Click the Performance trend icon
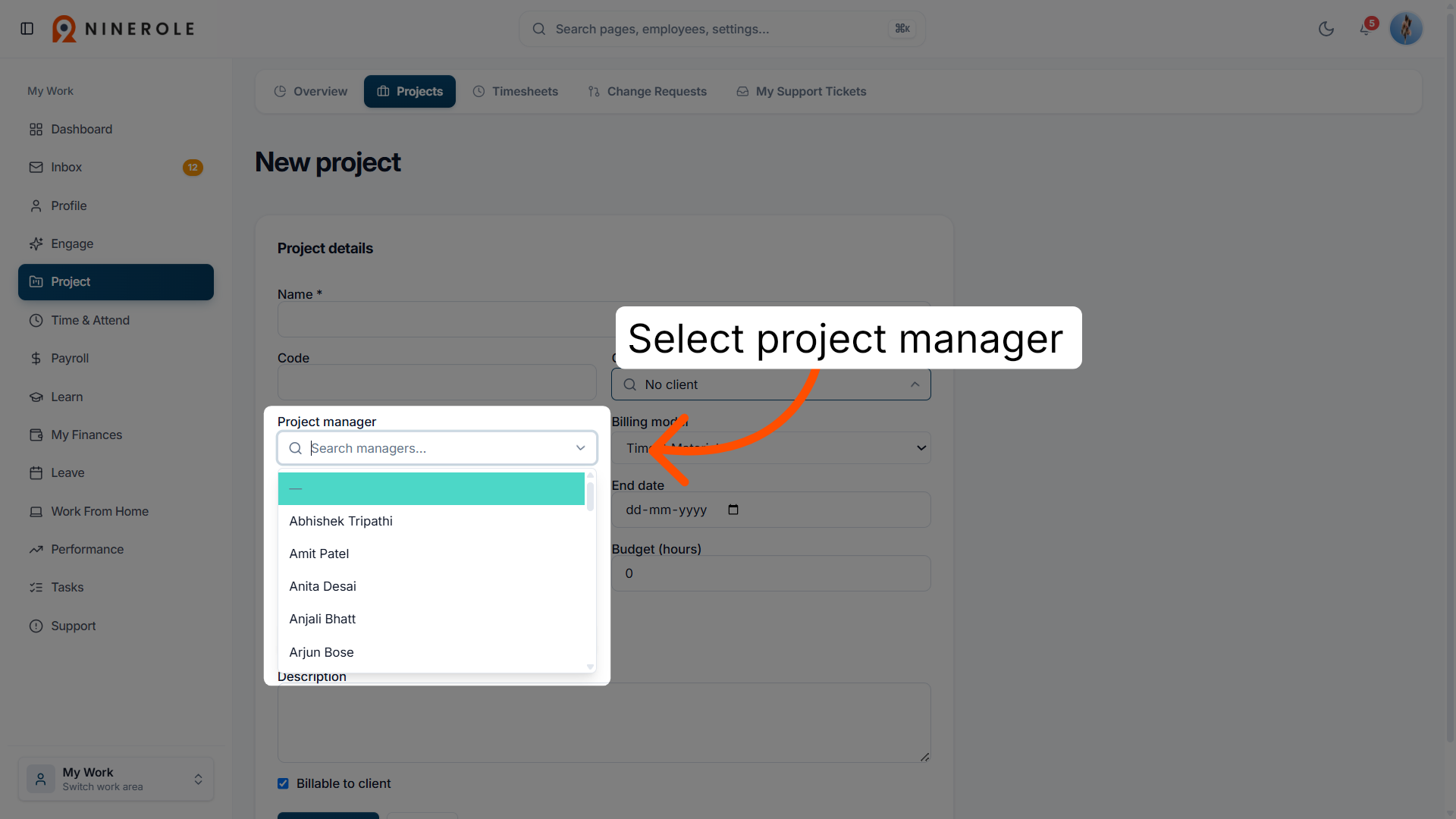The height and width of the screenshot is (819, 1456). (36, 550)
